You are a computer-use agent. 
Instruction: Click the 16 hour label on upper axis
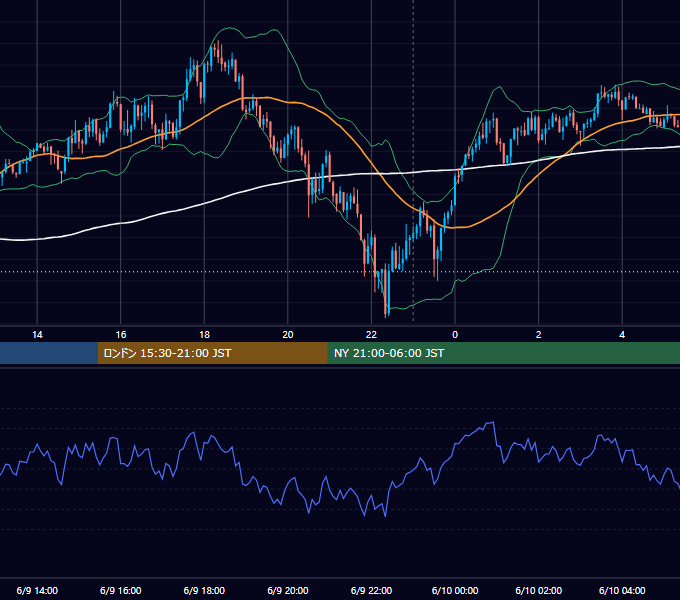click(x=121, y=335)
